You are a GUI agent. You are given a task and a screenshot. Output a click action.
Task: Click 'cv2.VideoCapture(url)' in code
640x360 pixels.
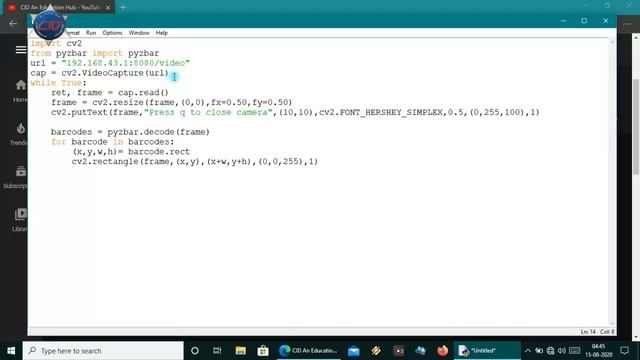[x=115, y=73]
